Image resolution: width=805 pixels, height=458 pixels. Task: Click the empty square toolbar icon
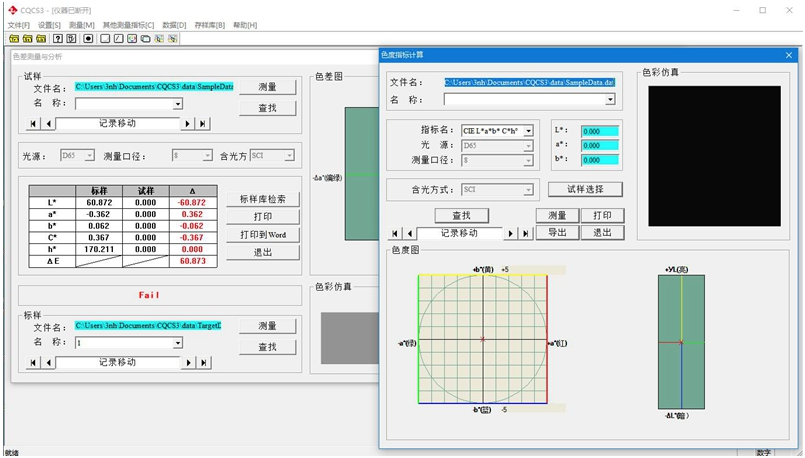[x=104, y=39]
